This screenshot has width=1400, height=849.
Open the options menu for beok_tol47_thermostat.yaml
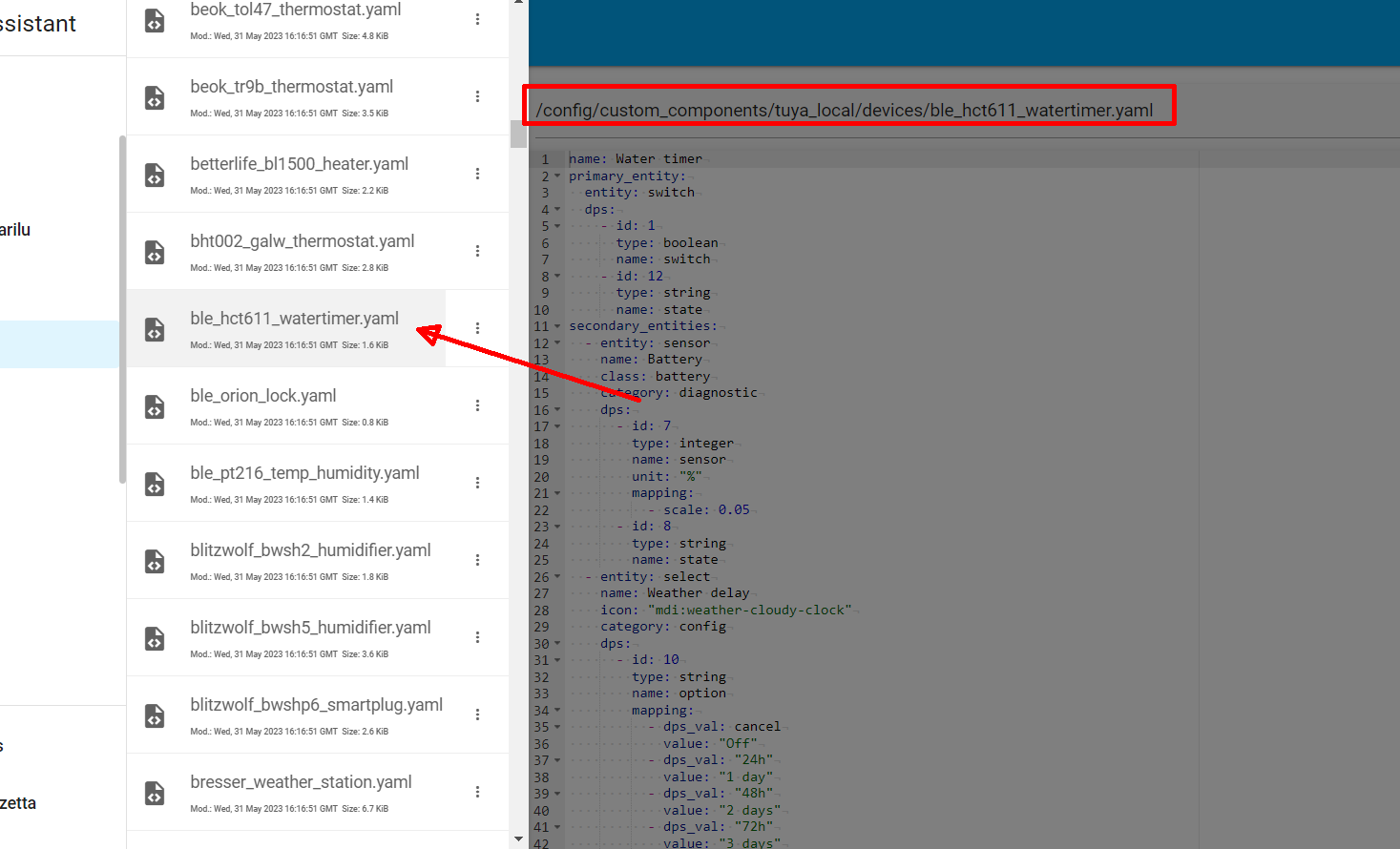(x=477, y=19)
